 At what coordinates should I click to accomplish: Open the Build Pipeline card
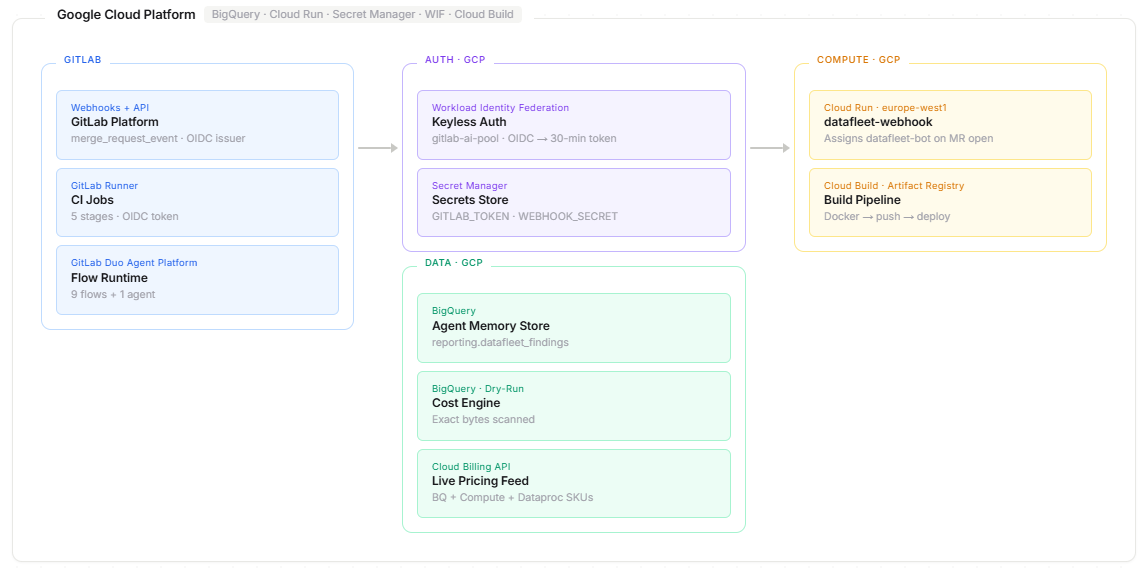point(950,202)
